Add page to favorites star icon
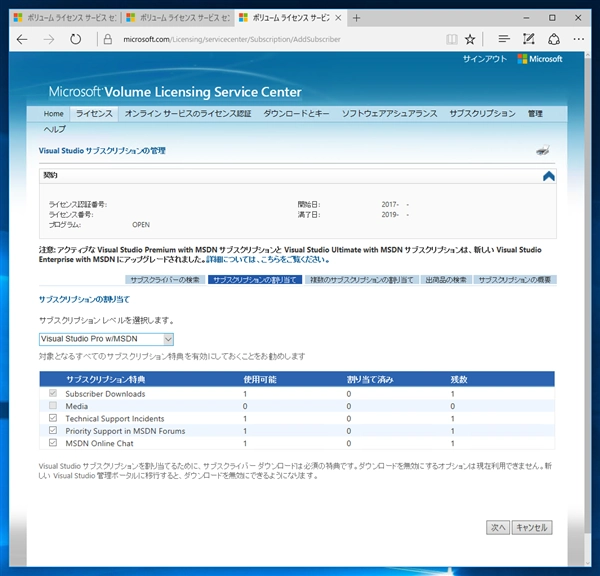This screenshot has height=576, width=600. (x=470, y=39)
